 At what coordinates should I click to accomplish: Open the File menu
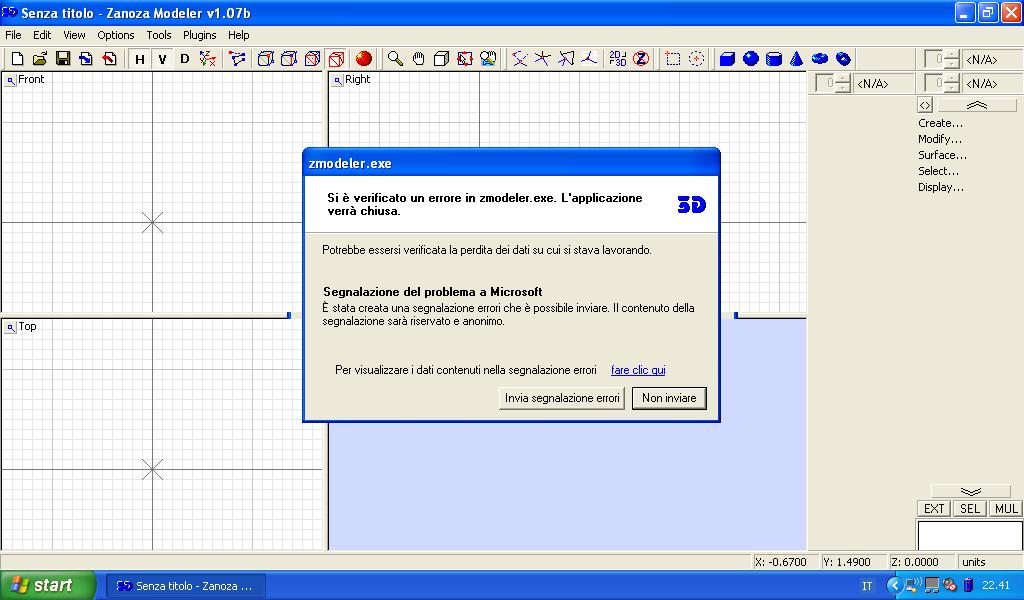(13, 35)
